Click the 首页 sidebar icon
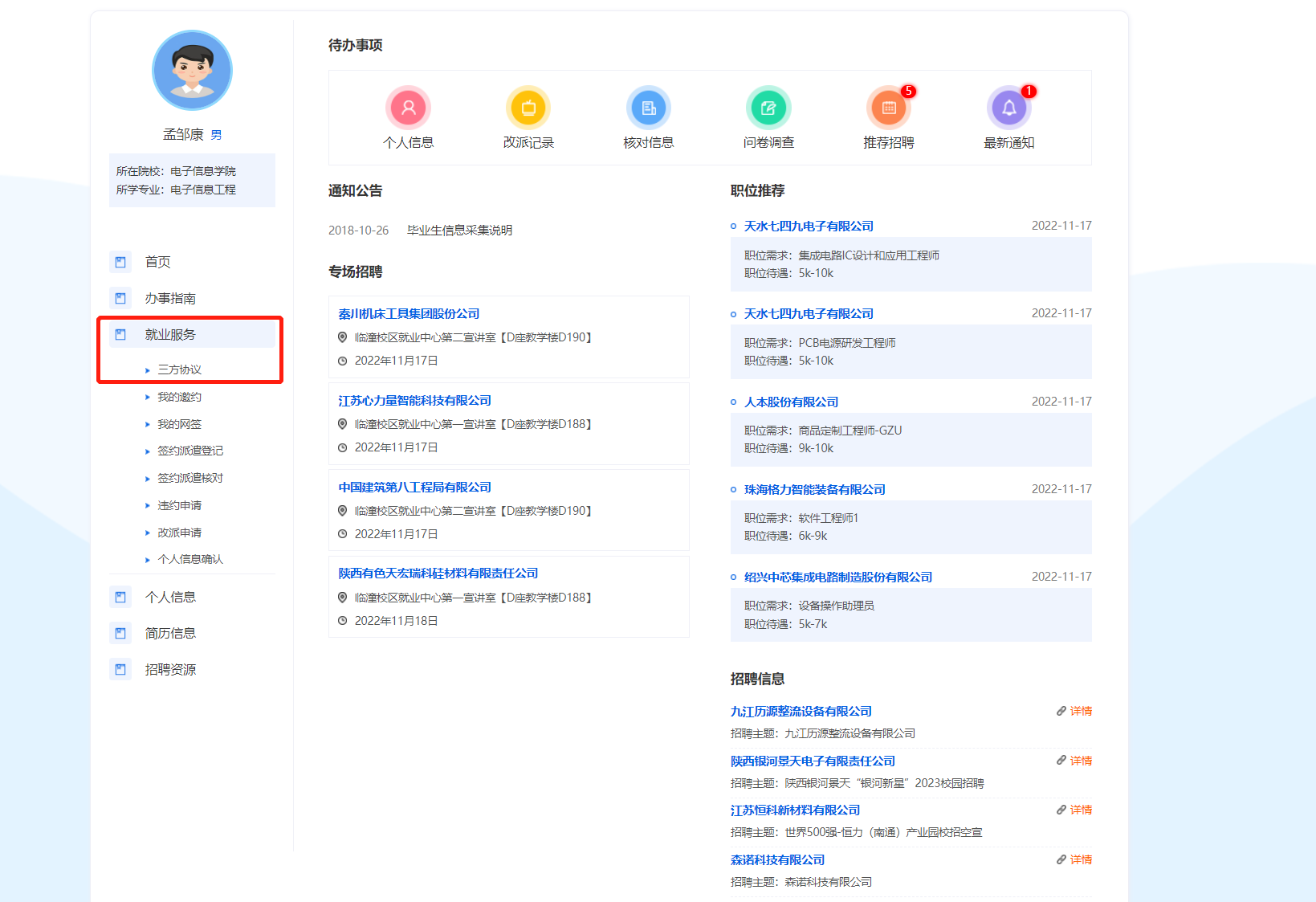 click(120, 262)
